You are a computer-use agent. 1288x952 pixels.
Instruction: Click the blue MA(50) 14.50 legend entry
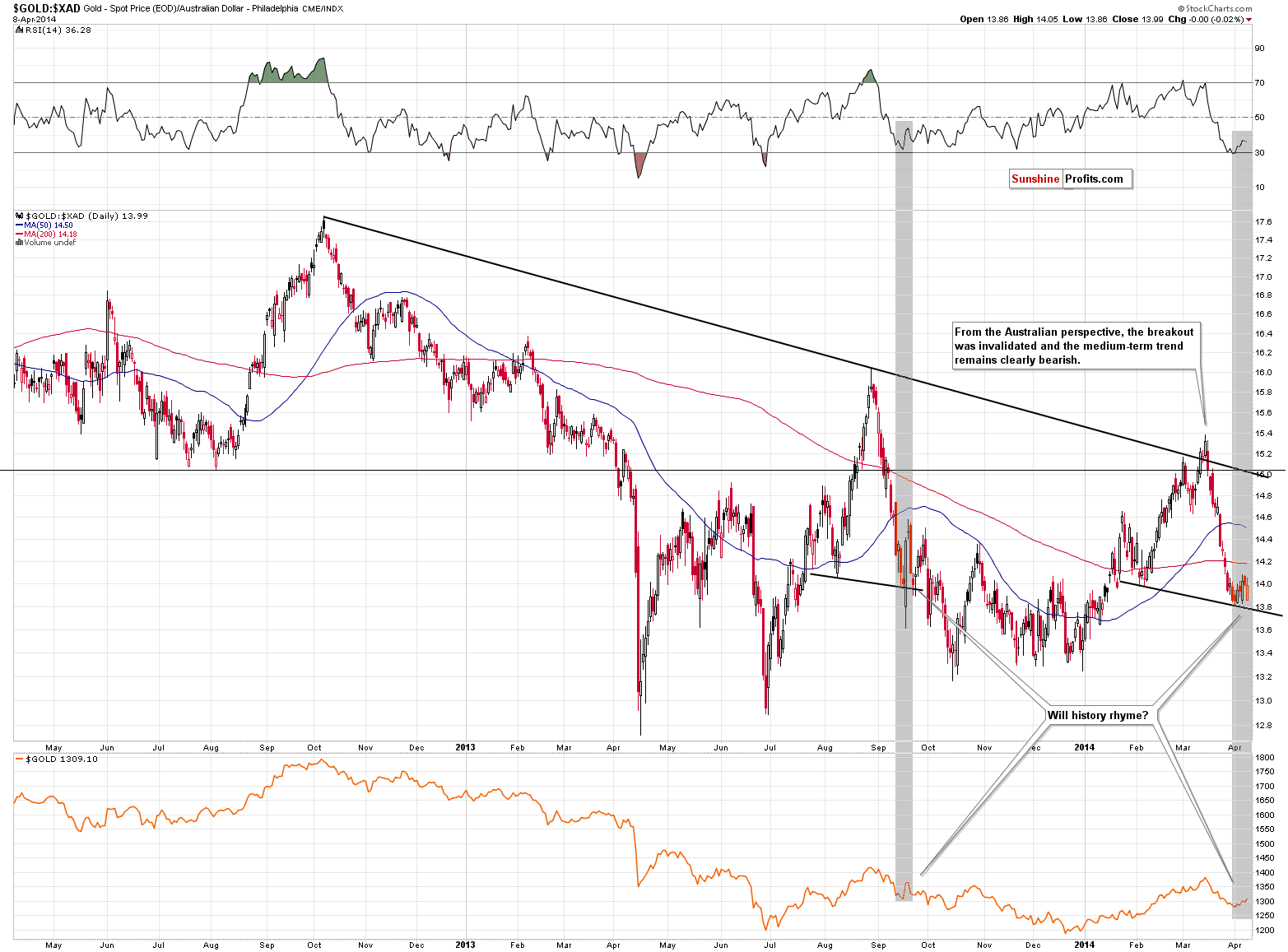coord(44,225)
